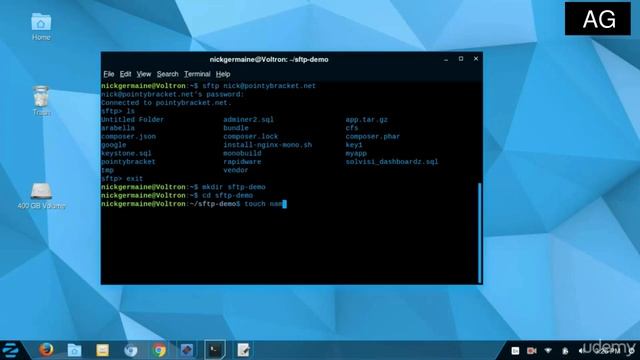Click the keyboard layout tray indicator
Image resolution: width=640 pixels, height=360 pixels.
(515, 351)
